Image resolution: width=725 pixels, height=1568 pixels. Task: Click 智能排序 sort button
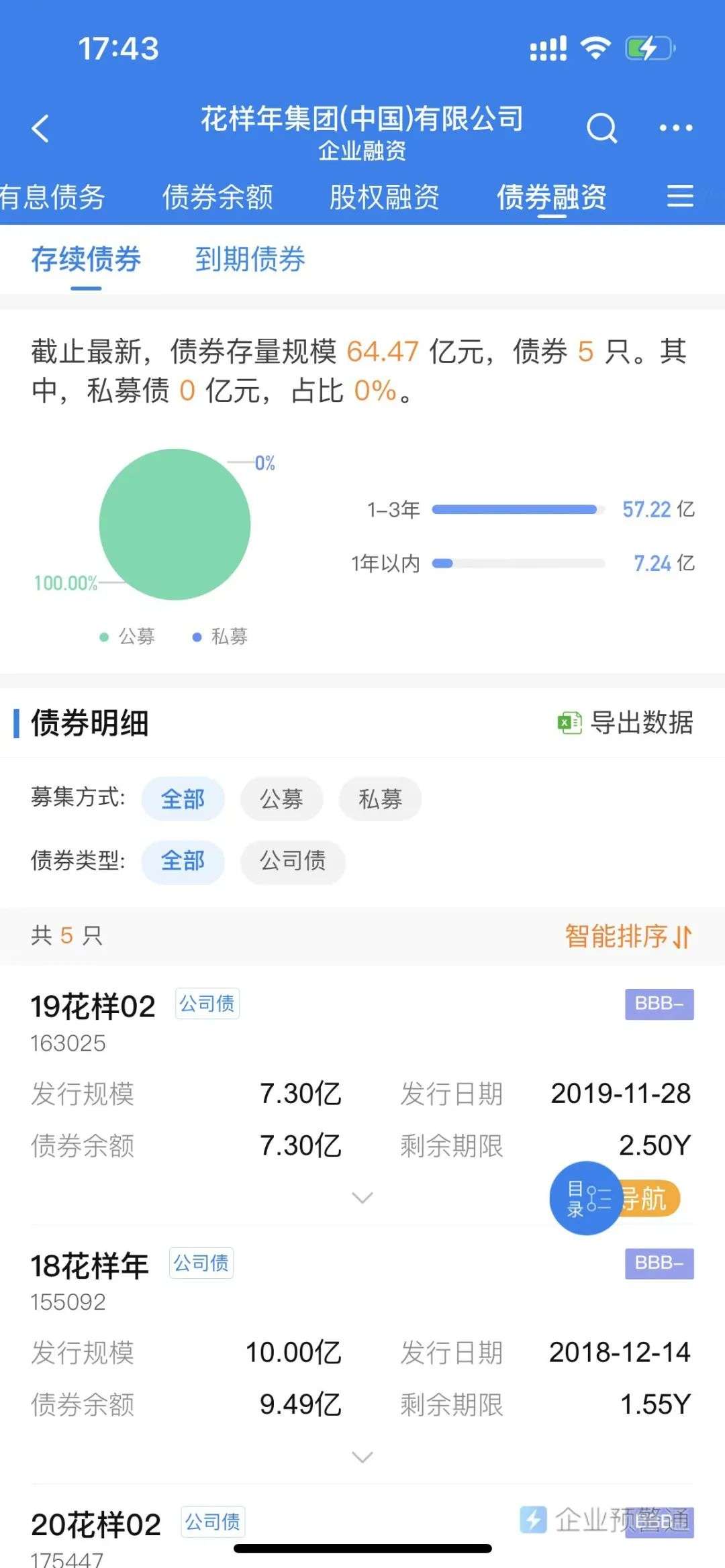pyautogui.click(x=628, y=937)
